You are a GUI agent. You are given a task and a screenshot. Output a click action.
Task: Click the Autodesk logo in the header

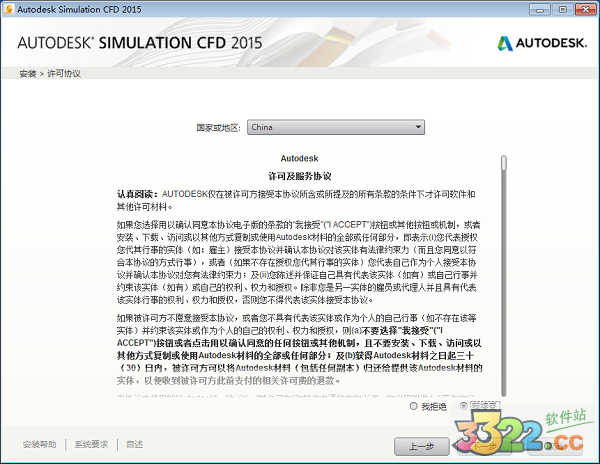pyautogui.click(x=539, y=42)
